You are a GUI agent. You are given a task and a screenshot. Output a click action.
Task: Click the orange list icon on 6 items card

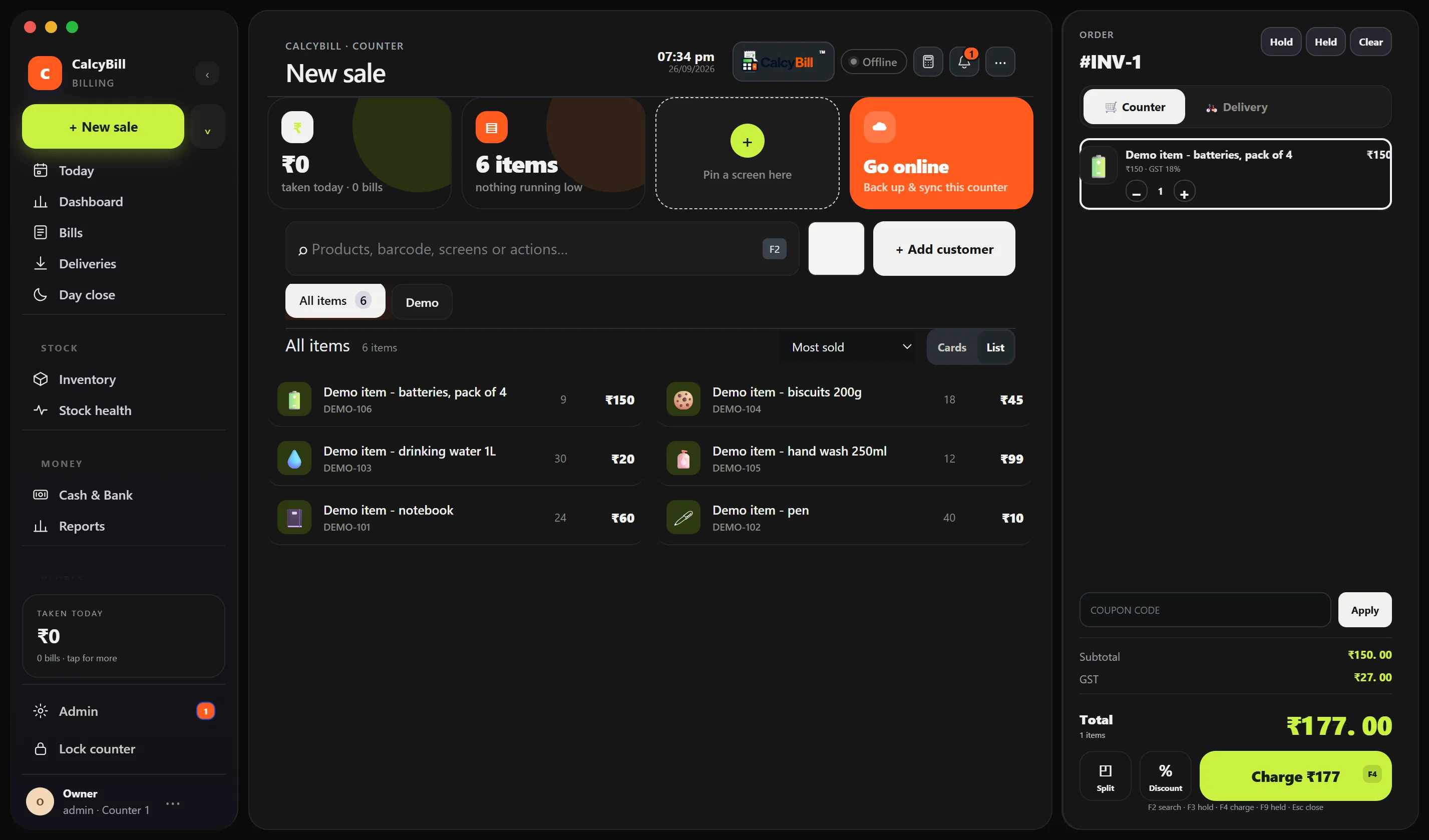click(491, 128)
